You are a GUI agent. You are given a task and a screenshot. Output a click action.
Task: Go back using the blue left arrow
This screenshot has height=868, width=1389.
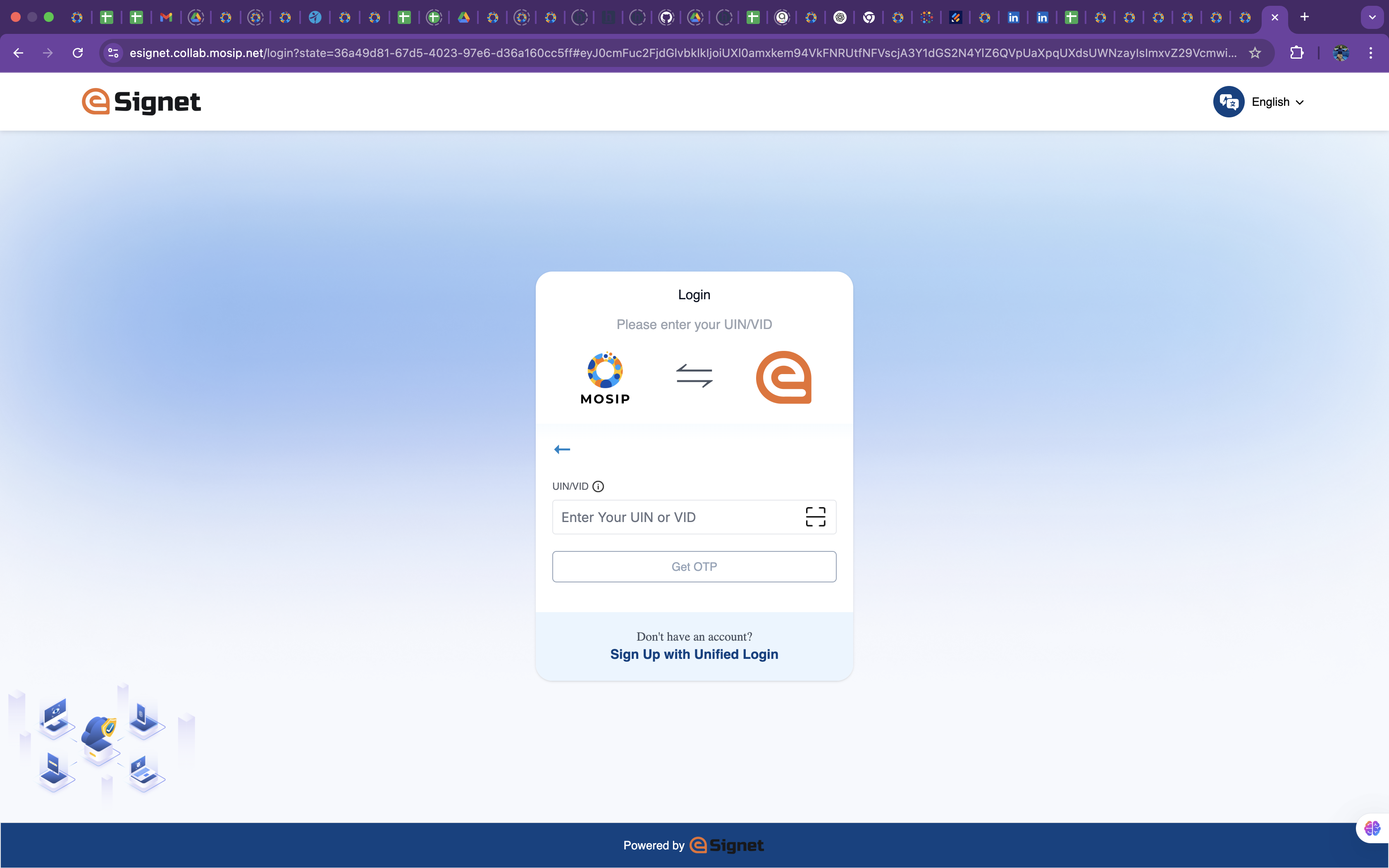point(562,450)
